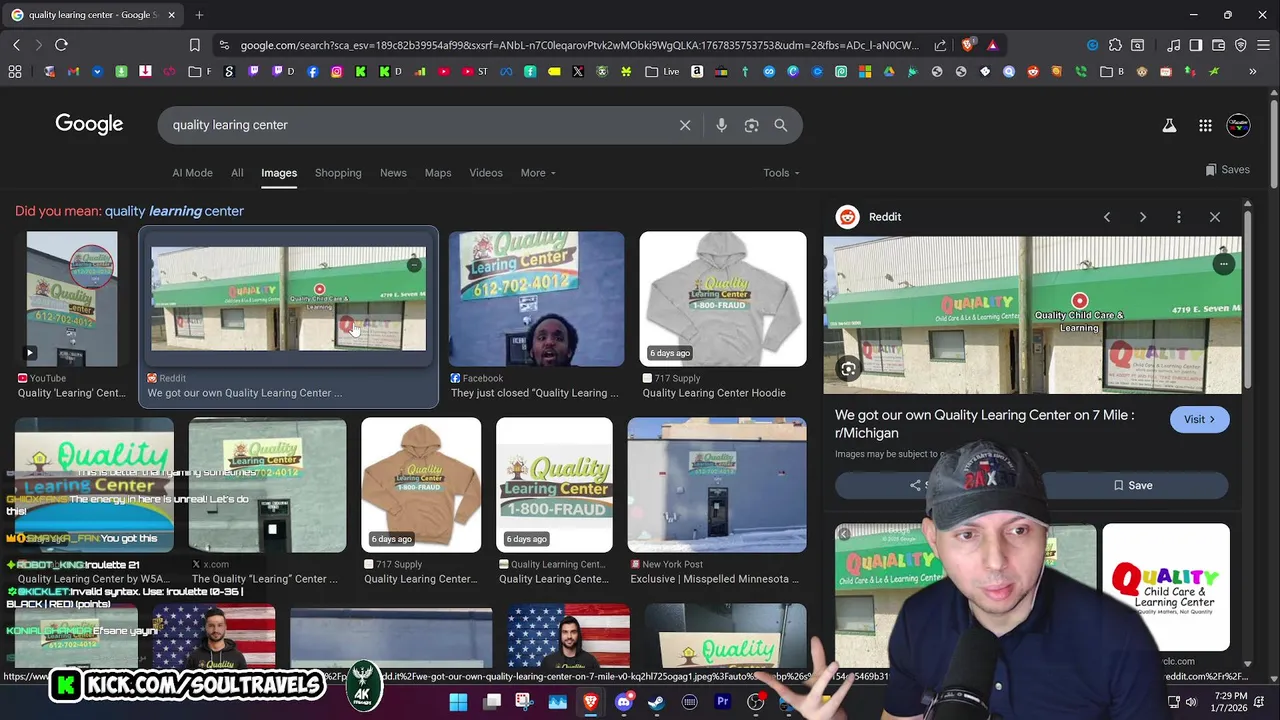The height and width of the screenshot is (720, 1280).
Task: Open Discord from the taskbar
Action: coord(624,702)
